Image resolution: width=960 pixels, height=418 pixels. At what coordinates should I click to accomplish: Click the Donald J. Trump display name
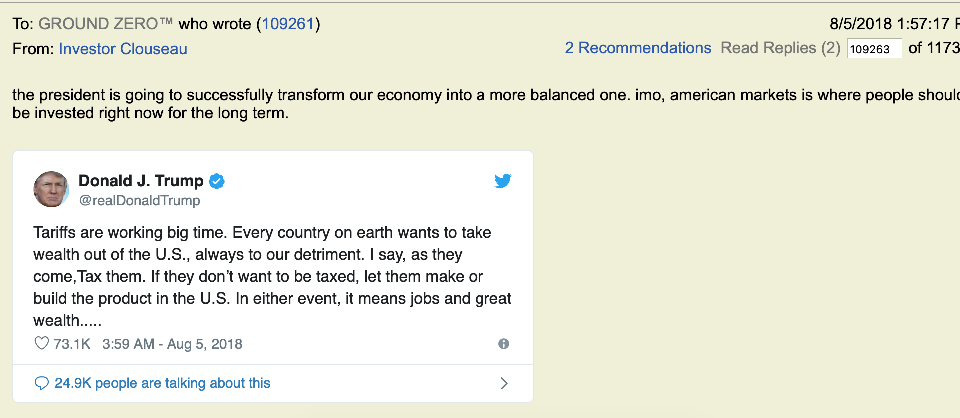point(141,181)
